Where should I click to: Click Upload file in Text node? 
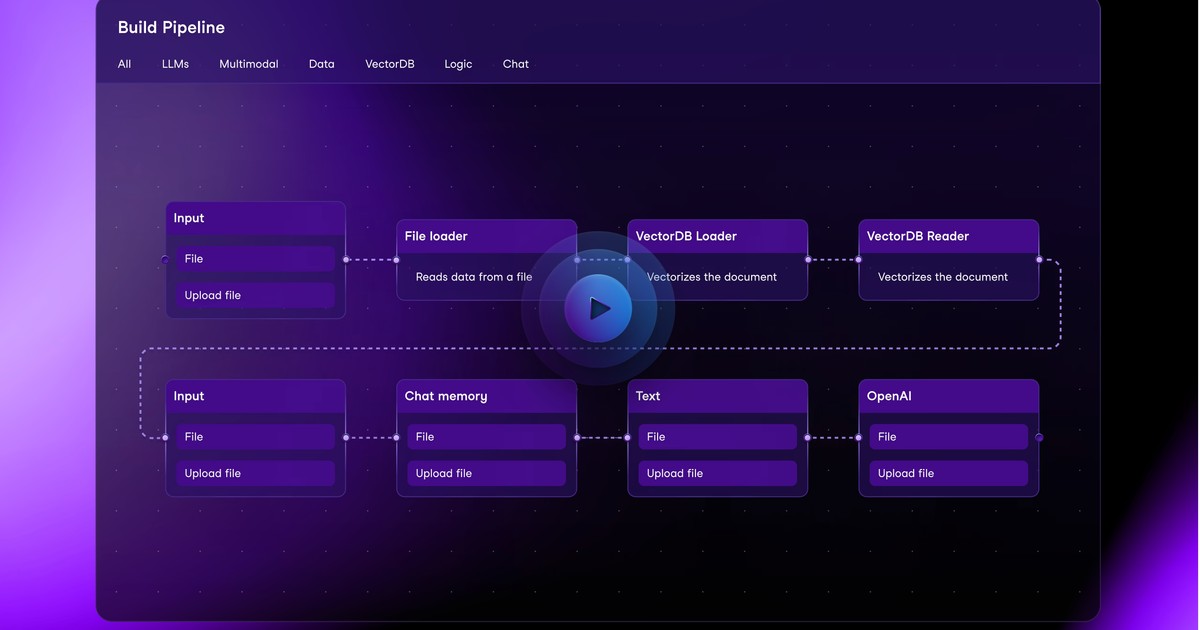click(718, 473)
